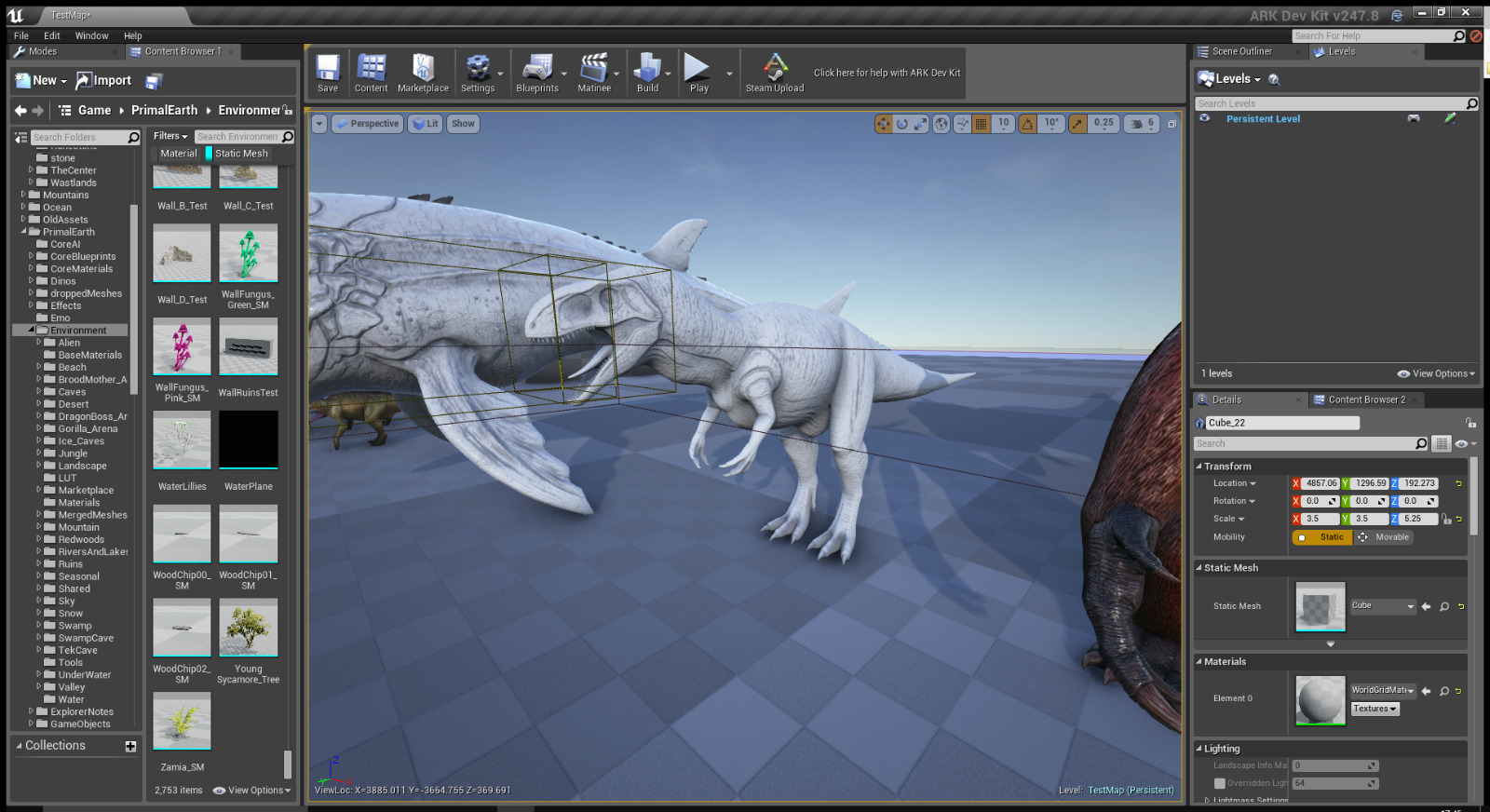Open the Cube static mesh dropdown
1490x812 pixels.
point(1383,606)
